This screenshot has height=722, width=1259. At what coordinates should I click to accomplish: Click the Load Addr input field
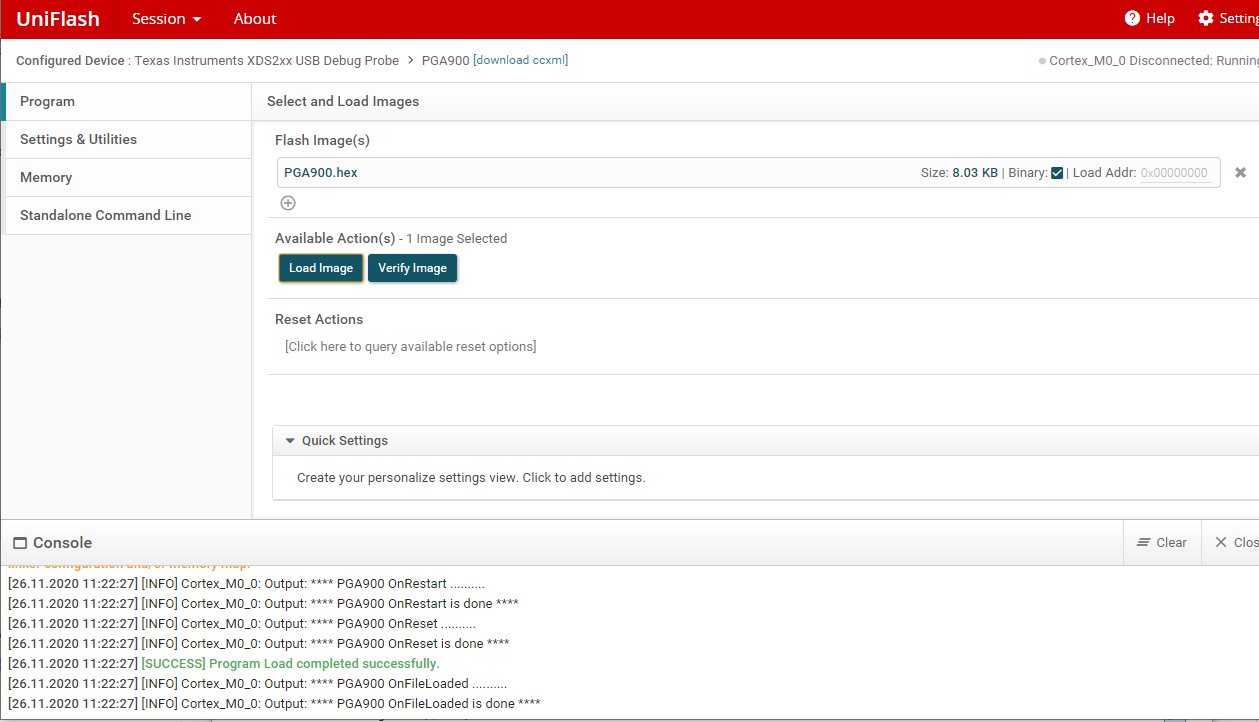coord(1176,173)
